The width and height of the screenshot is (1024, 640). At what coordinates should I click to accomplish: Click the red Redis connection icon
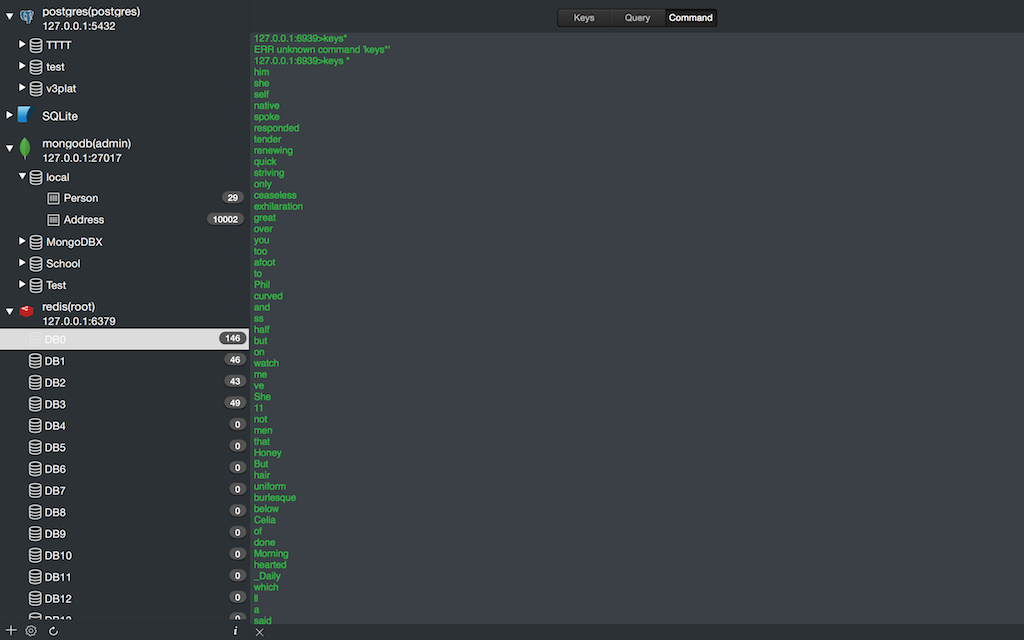point(26,311)
